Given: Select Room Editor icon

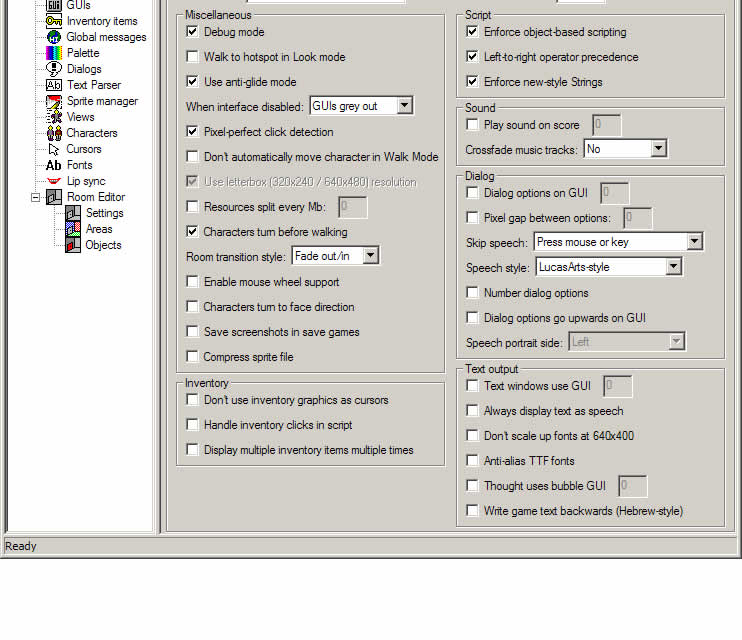Looking at the screenshot, I should 53,197.
